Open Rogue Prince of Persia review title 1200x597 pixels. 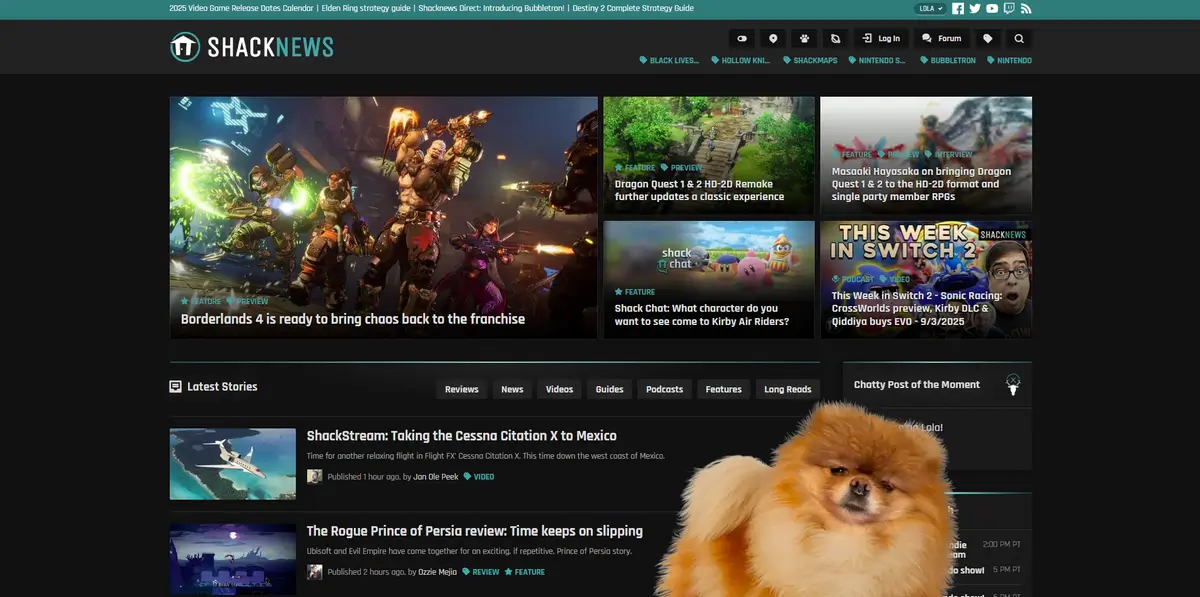474,531
